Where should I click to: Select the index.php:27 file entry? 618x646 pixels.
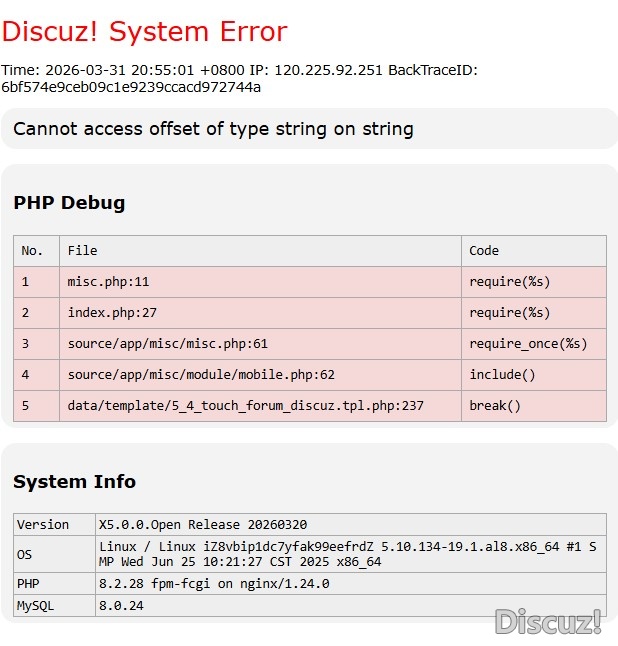pos(112,313)
